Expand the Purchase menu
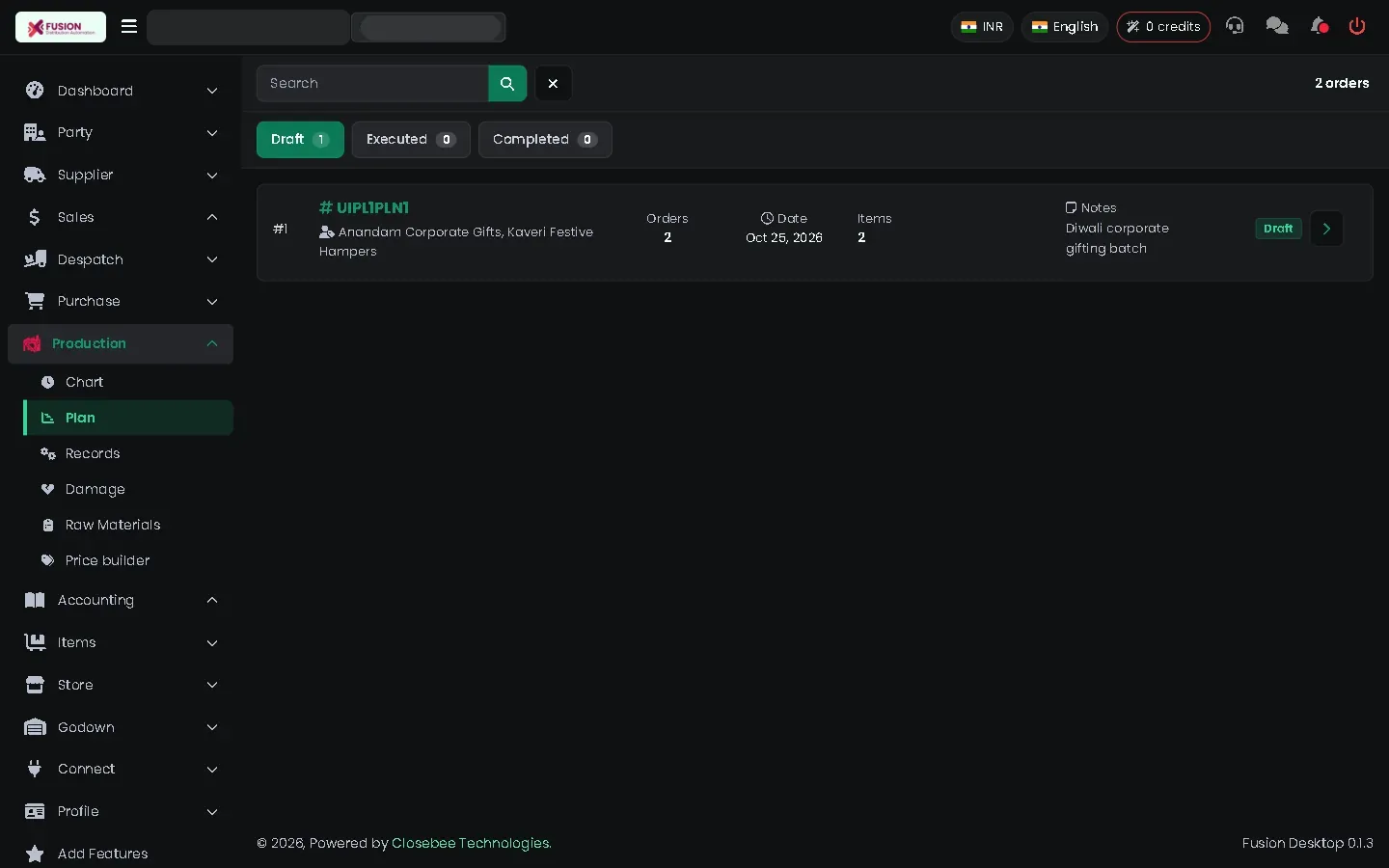1389x868 pixels. click(x=121, y=301)
